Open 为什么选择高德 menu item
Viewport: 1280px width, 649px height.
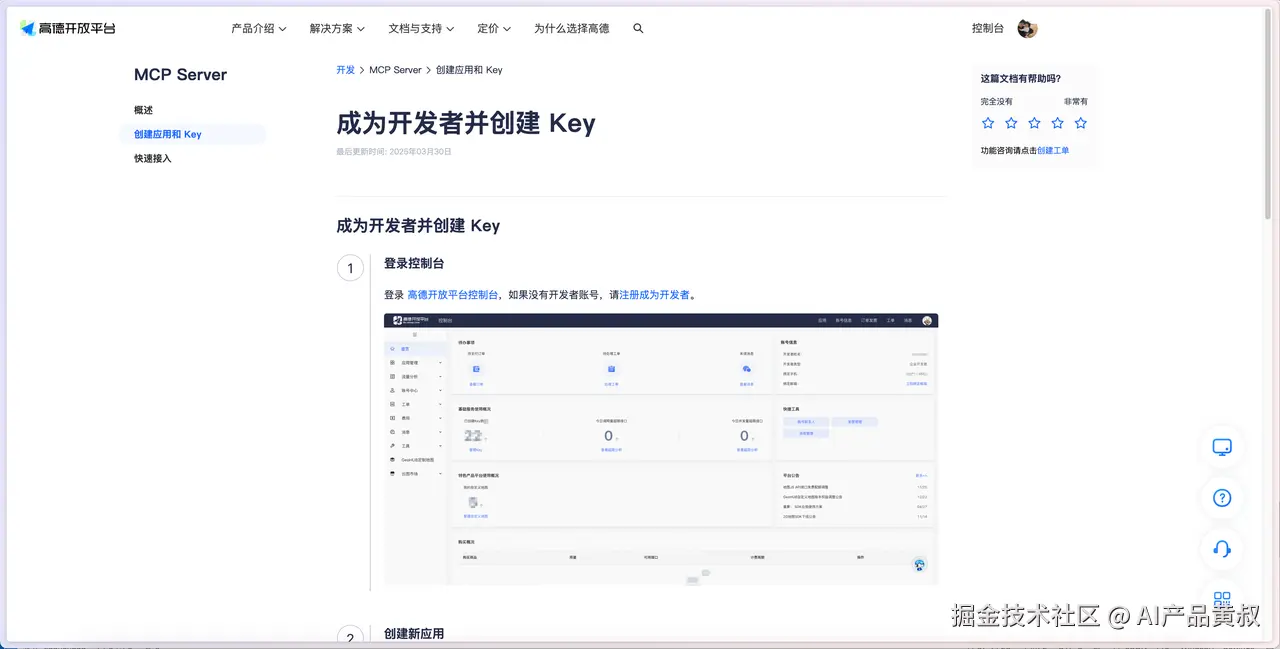coord(571,29)
